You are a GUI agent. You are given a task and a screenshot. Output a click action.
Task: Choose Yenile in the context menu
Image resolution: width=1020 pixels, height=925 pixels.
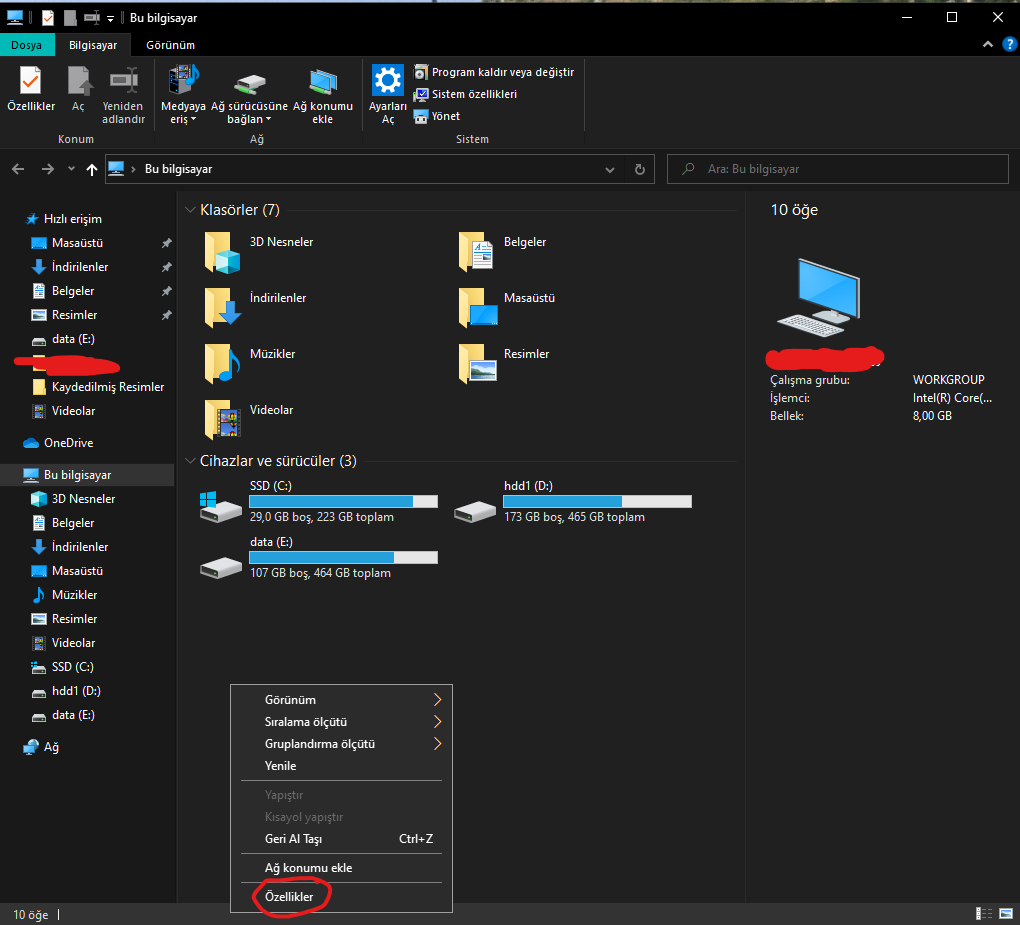[342, 766]
